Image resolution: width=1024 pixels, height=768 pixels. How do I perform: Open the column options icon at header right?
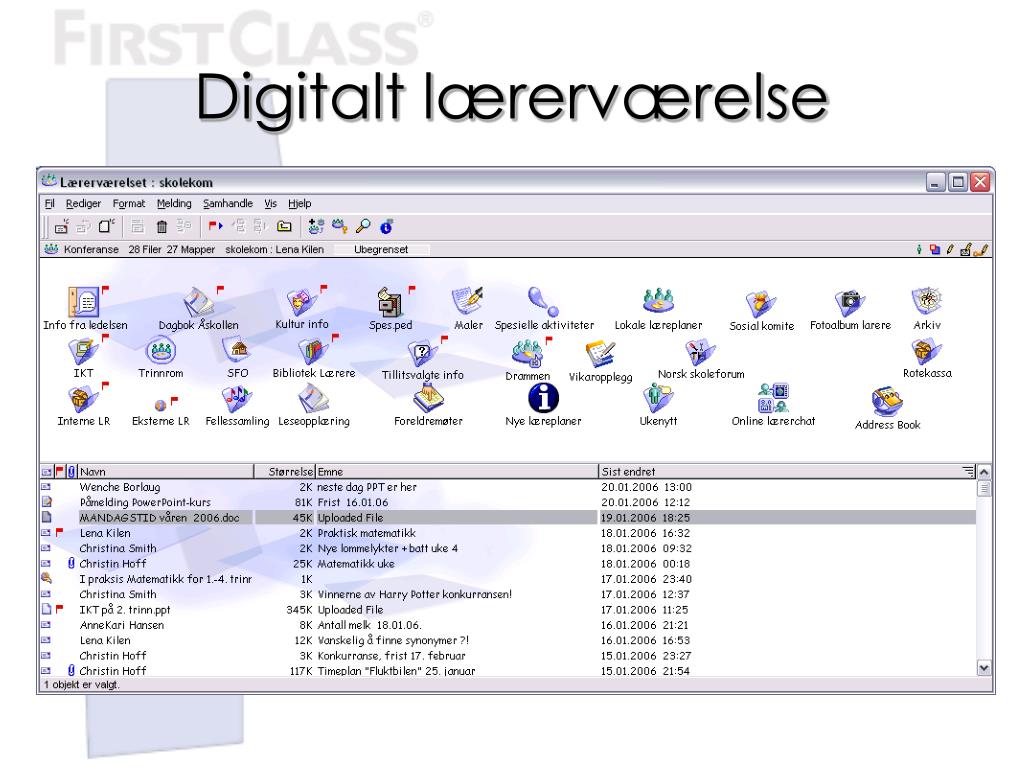click(x=968, y=471)
